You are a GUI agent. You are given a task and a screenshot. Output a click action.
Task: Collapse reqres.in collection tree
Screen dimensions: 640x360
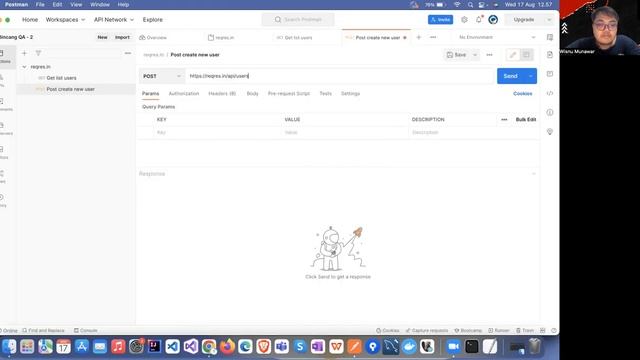point(24,67)
